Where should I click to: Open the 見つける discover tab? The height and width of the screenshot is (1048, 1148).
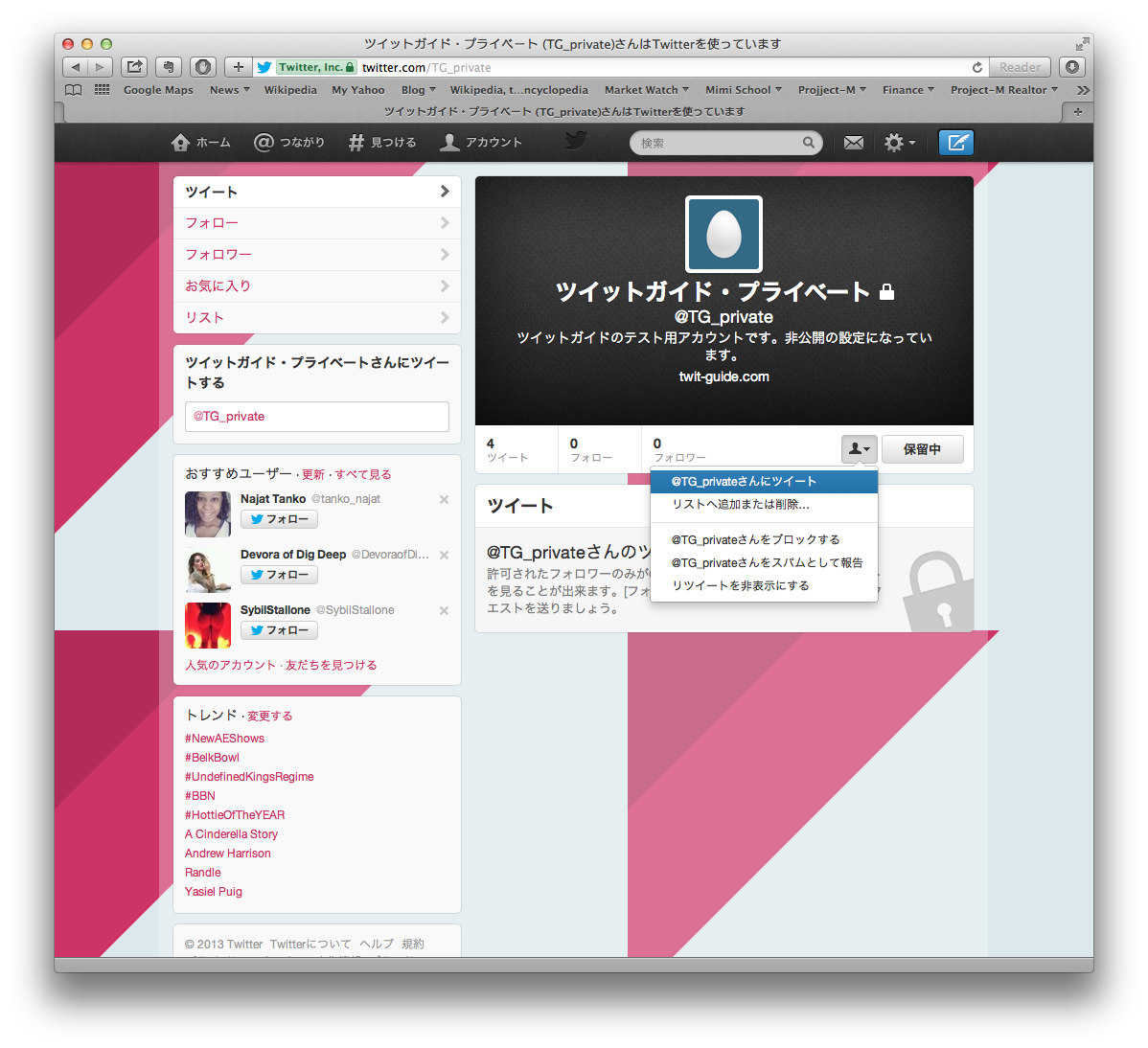point(382,143)
